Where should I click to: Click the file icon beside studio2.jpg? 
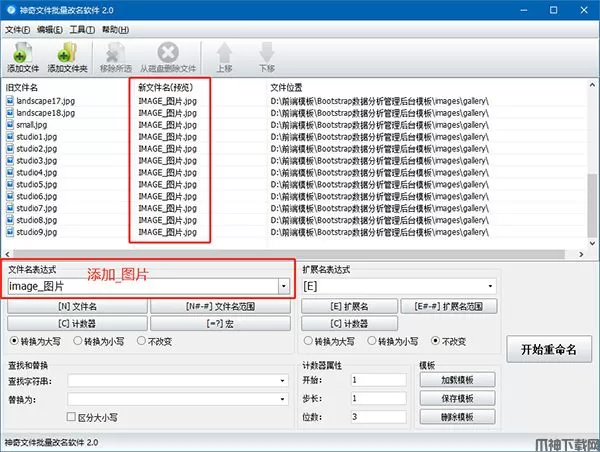10,148
